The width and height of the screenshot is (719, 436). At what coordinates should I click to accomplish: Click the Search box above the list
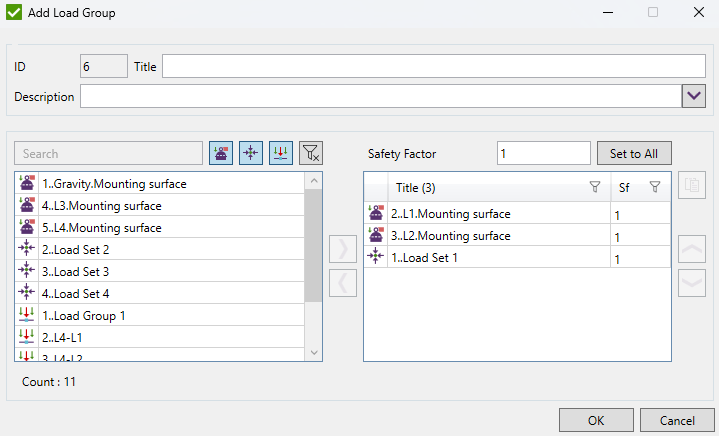click(x=109, y=154)
